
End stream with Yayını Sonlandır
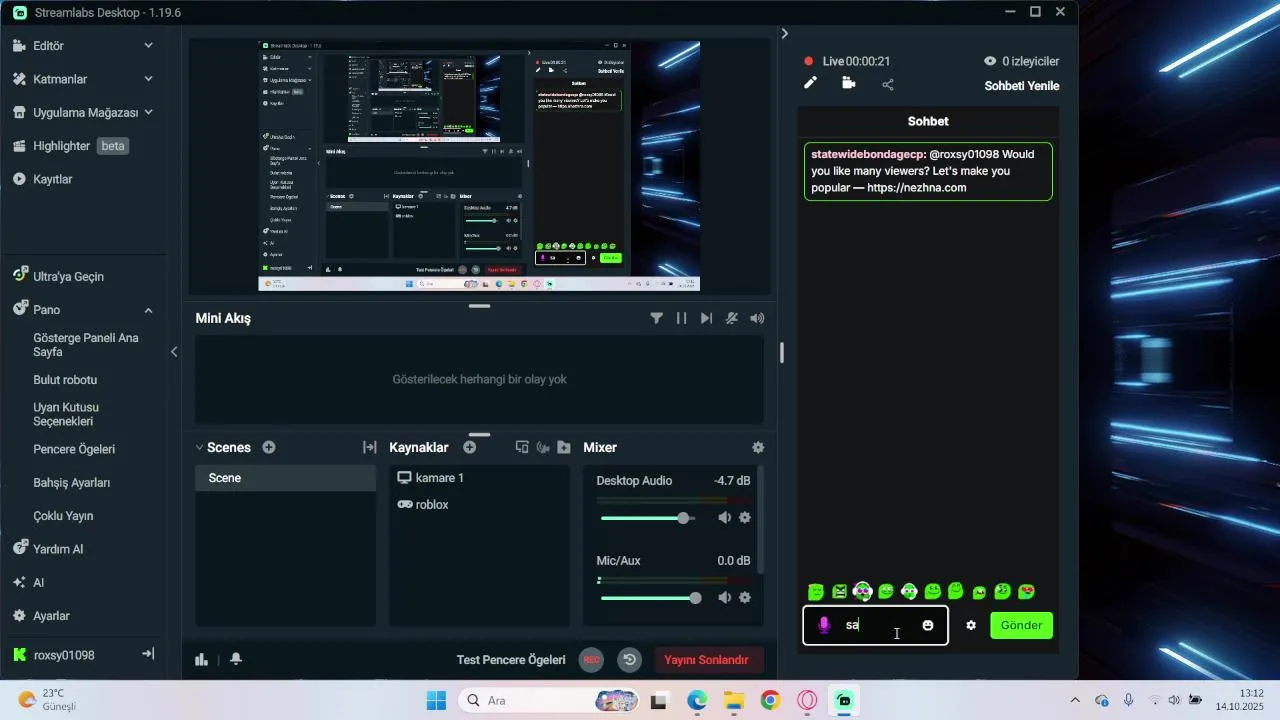click(x=707, y=660)
